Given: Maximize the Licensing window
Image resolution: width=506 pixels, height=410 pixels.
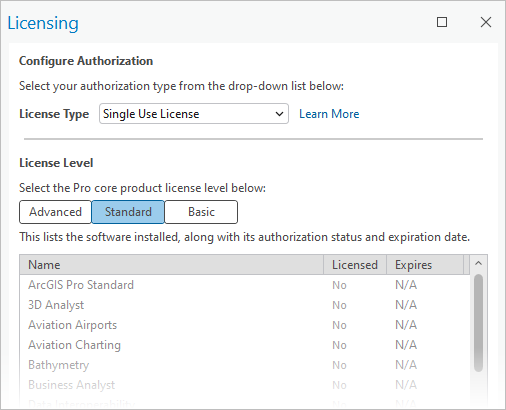Looking at the screenshot, I should tap(442, 22).
